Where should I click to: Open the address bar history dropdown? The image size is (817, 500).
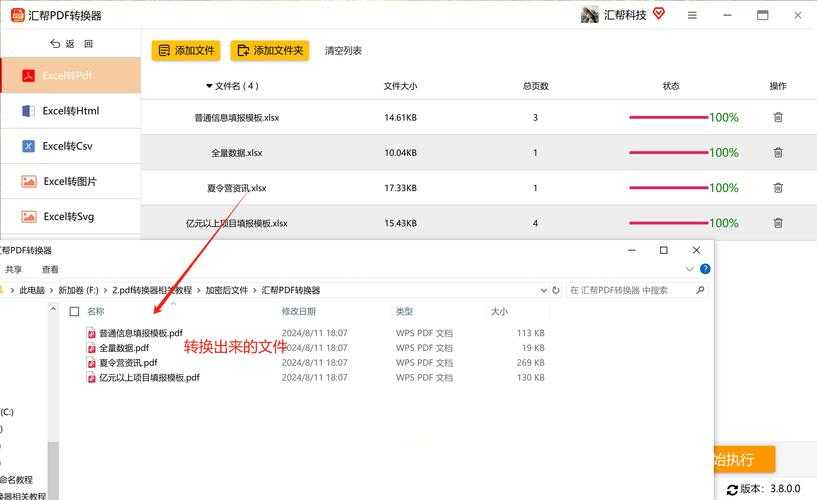543,290
